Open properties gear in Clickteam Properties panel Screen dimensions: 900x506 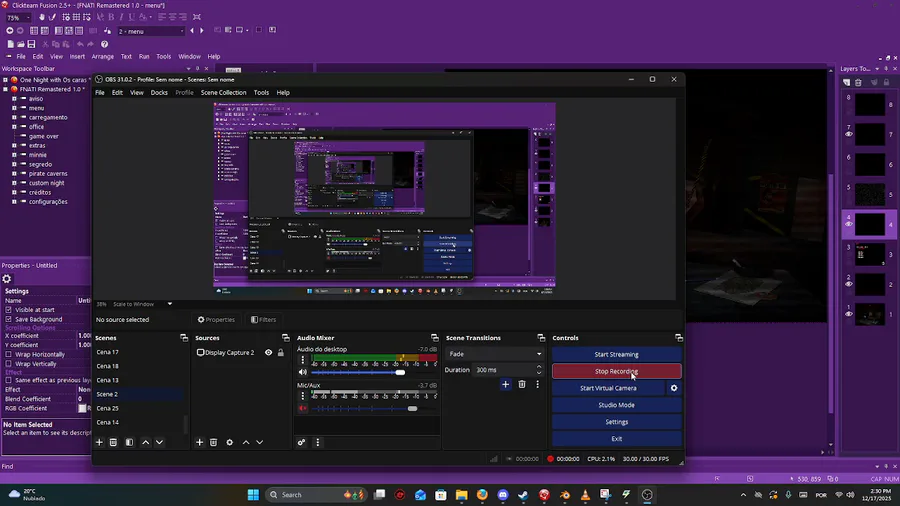pos(7,279)
